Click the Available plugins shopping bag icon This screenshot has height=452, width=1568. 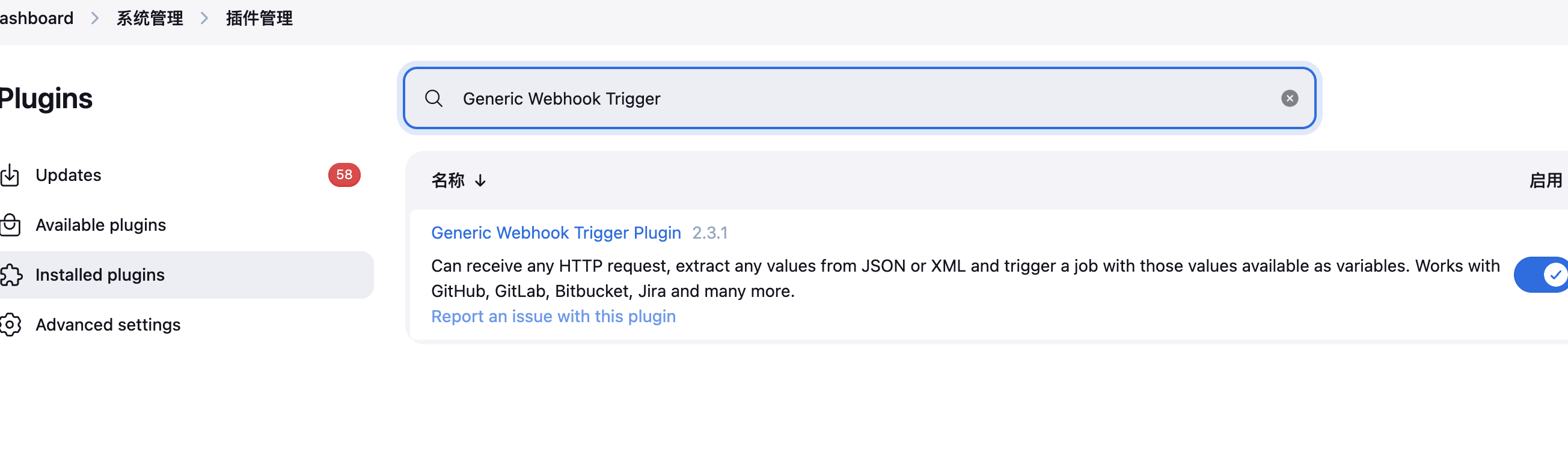pyautogui.click(x=10, y=225)
